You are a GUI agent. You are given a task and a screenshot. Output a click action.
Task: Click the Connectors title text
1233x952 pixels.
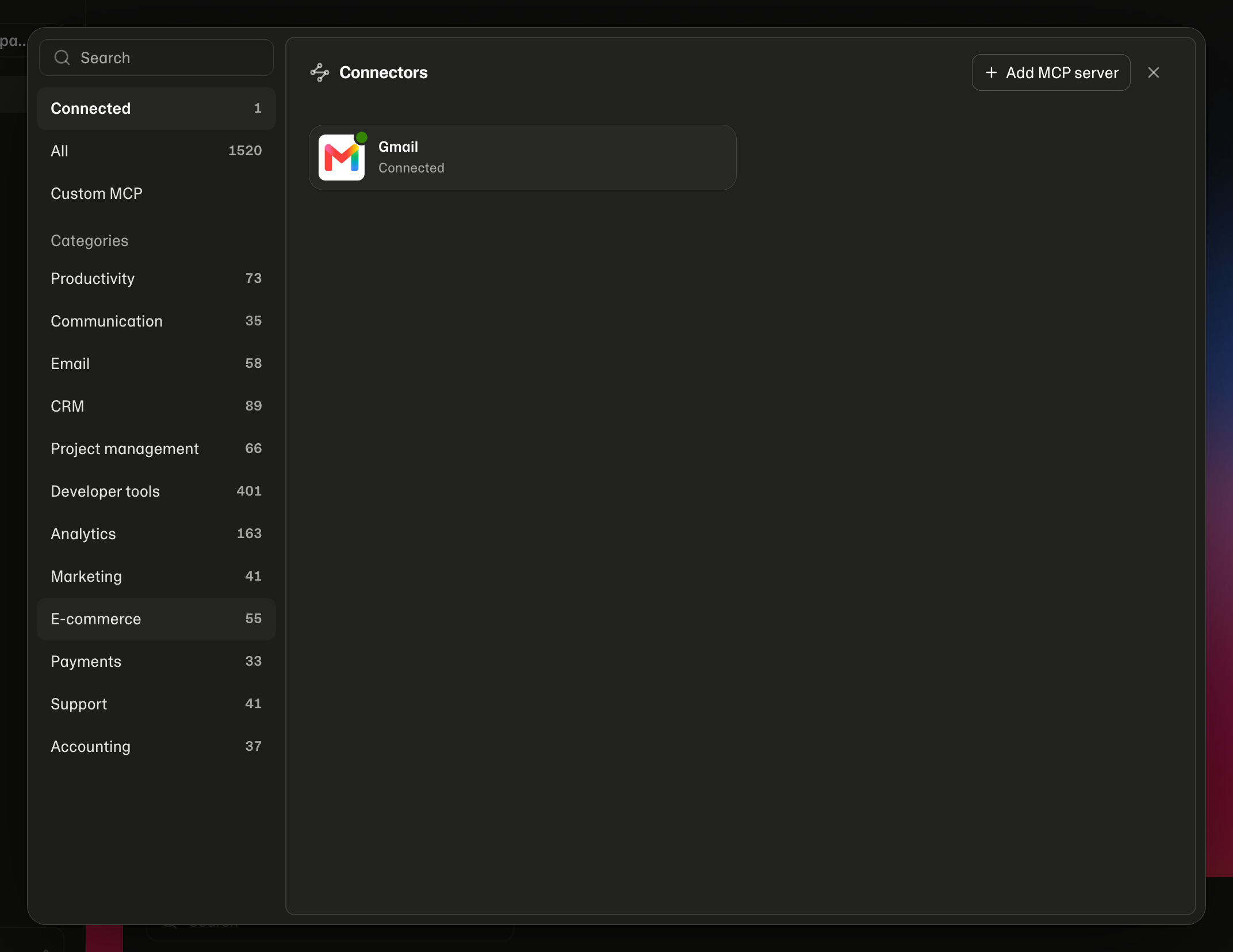tap(384, 72)
